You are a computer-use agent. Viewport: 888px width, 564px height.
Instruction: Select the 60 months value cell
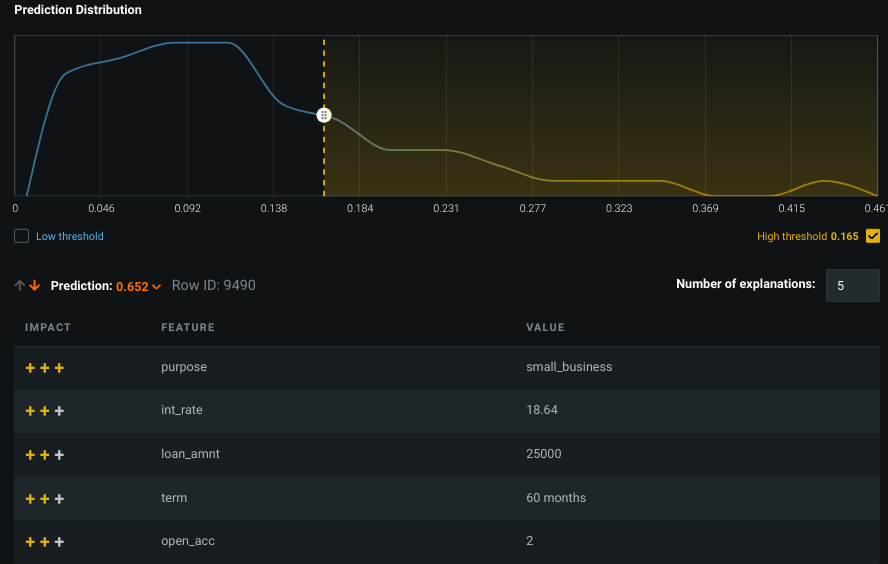pos(556,498)
